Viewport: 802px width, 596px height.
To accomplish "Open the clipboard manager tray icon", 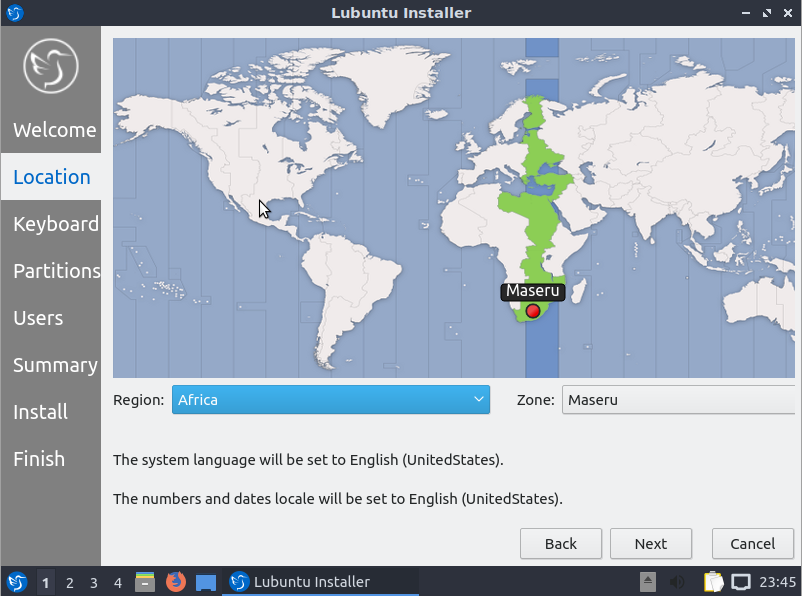I will 712,582.
